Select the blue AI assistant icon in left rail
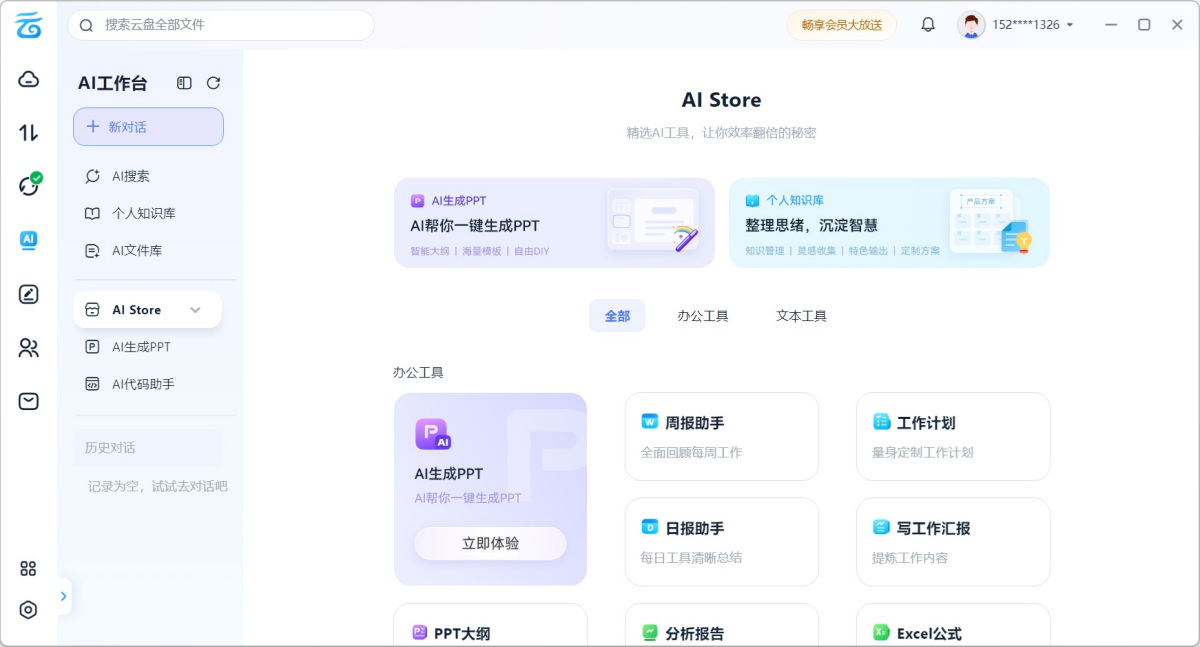The height and width of the screenshot is (647, 1200). point(28,240)
